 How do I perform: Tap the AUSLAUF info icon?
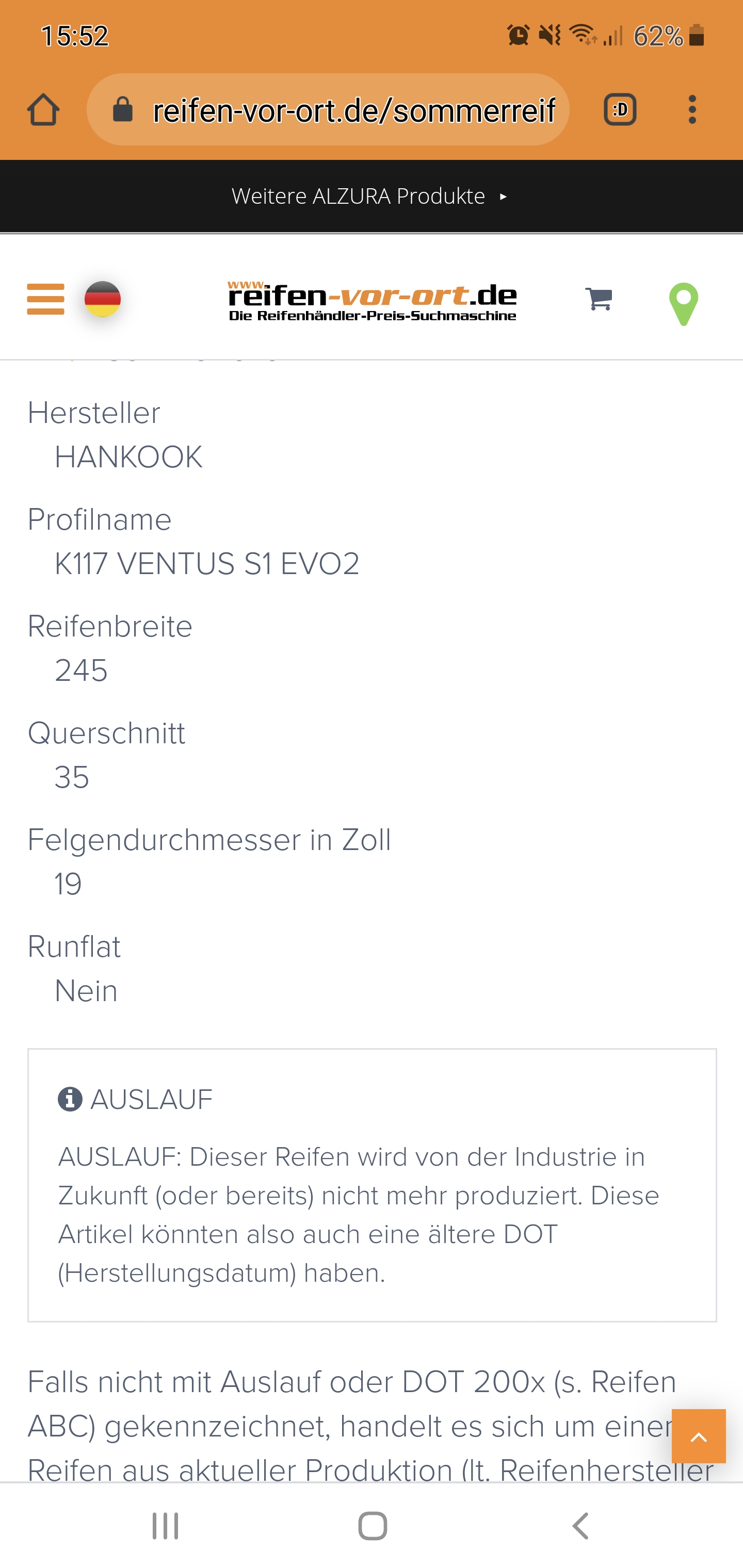point(70,1099)
